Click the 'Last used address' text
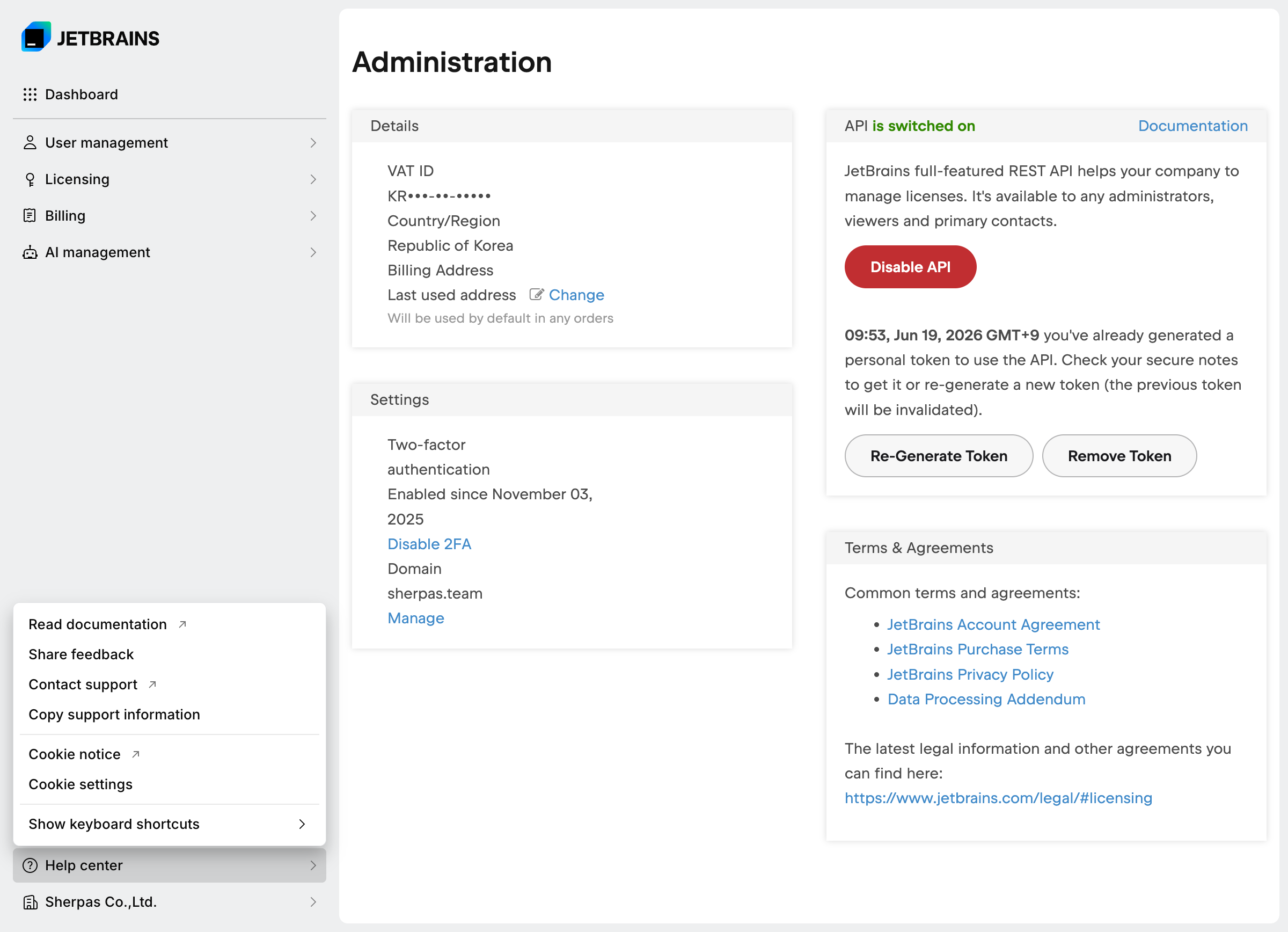1288x932 pixels. [451, 295]
